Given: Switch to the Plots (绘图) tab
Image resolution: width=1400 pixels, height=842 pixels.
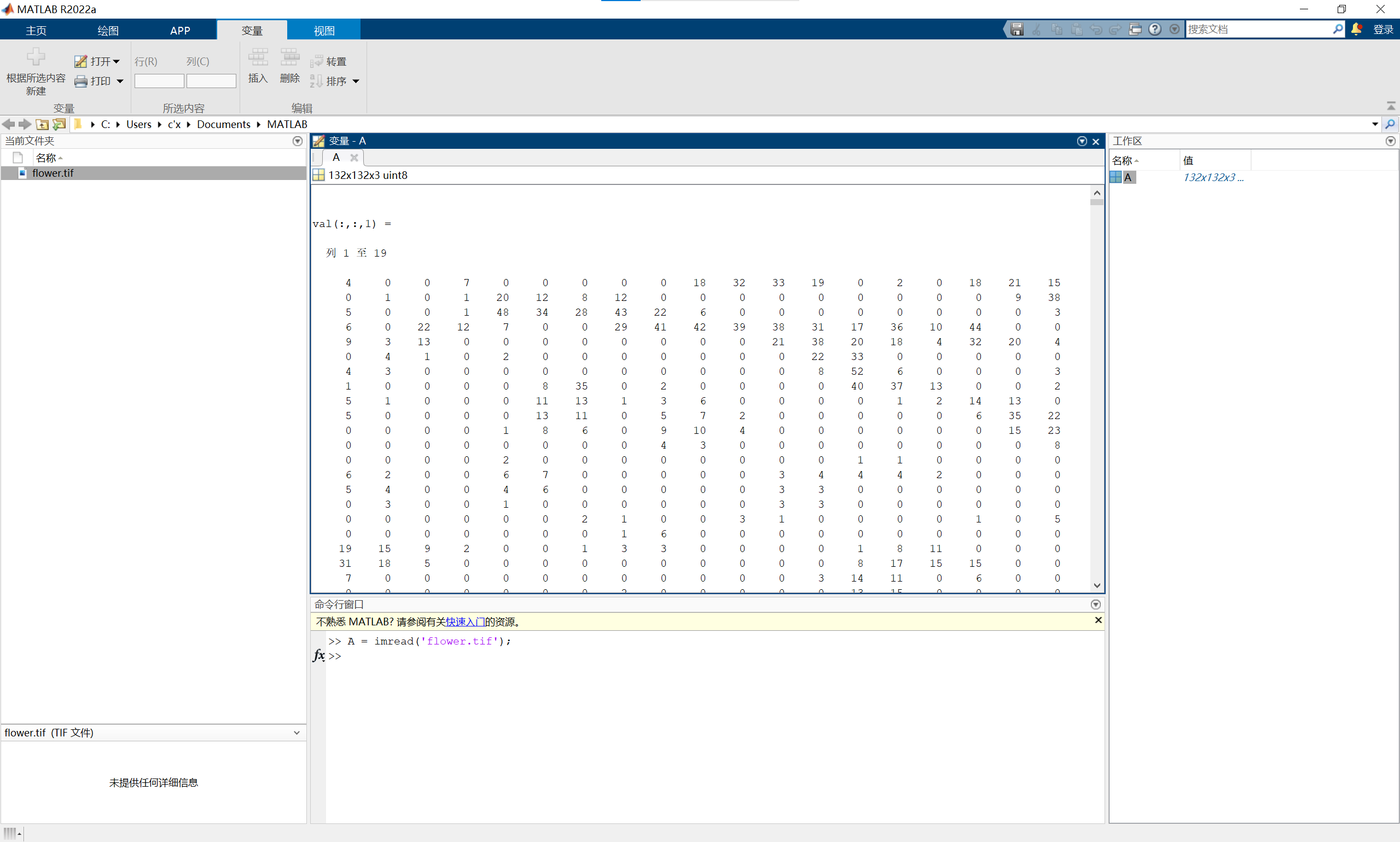Looking at the screenshot, I should (108, 31).
